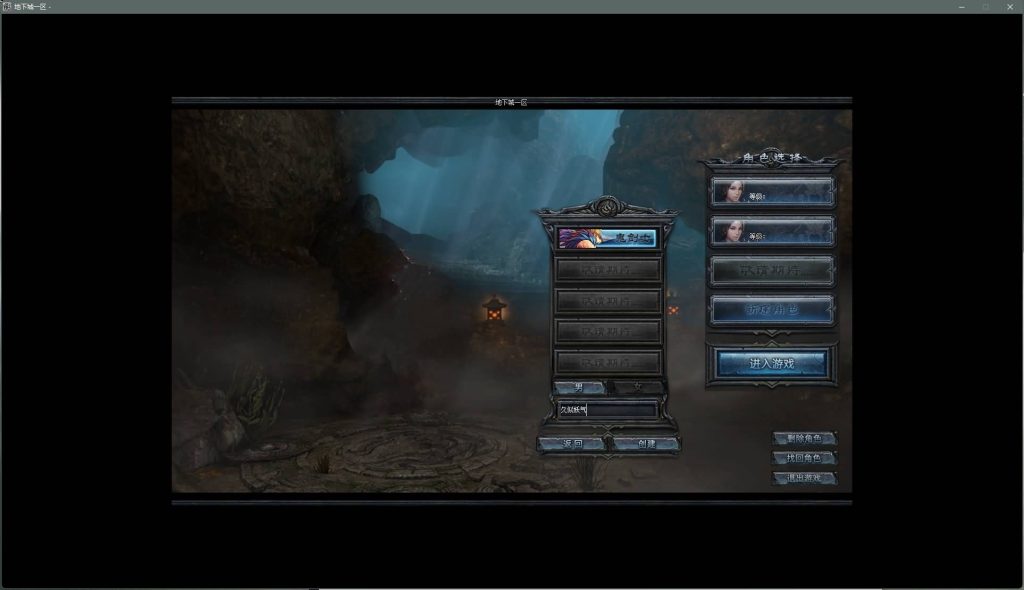Screen dimensions: 1024x590
Task: Click the app icon in the title bar
Action: [7, 7]
